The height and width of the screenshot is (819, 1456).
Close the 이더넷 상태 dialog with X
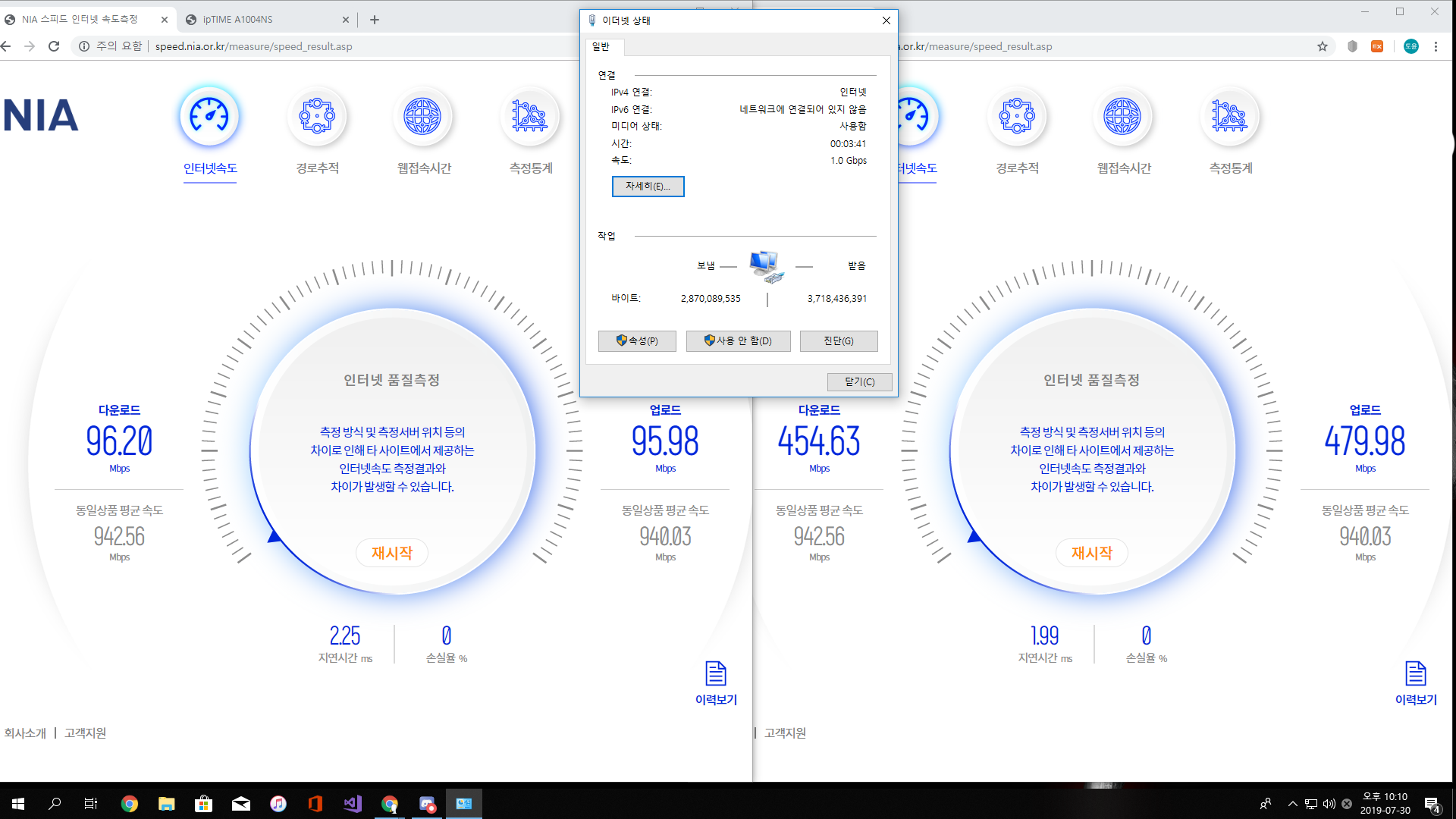[886, 20]
